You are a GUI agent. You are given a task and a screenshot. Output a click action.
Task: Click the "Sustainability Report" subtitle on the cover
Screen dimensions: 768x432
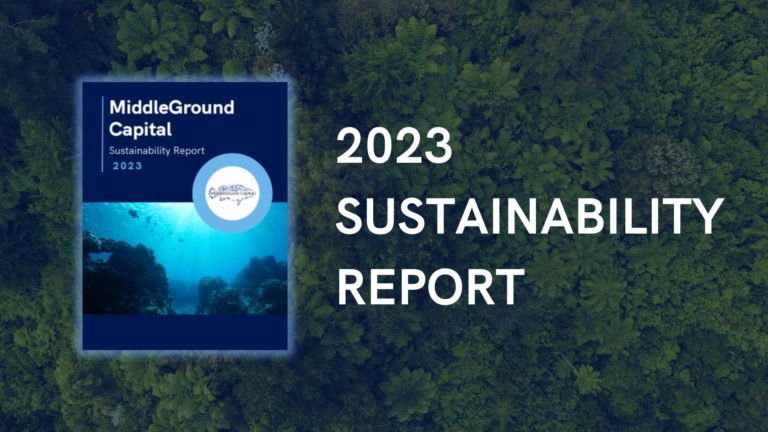(157, 150)
